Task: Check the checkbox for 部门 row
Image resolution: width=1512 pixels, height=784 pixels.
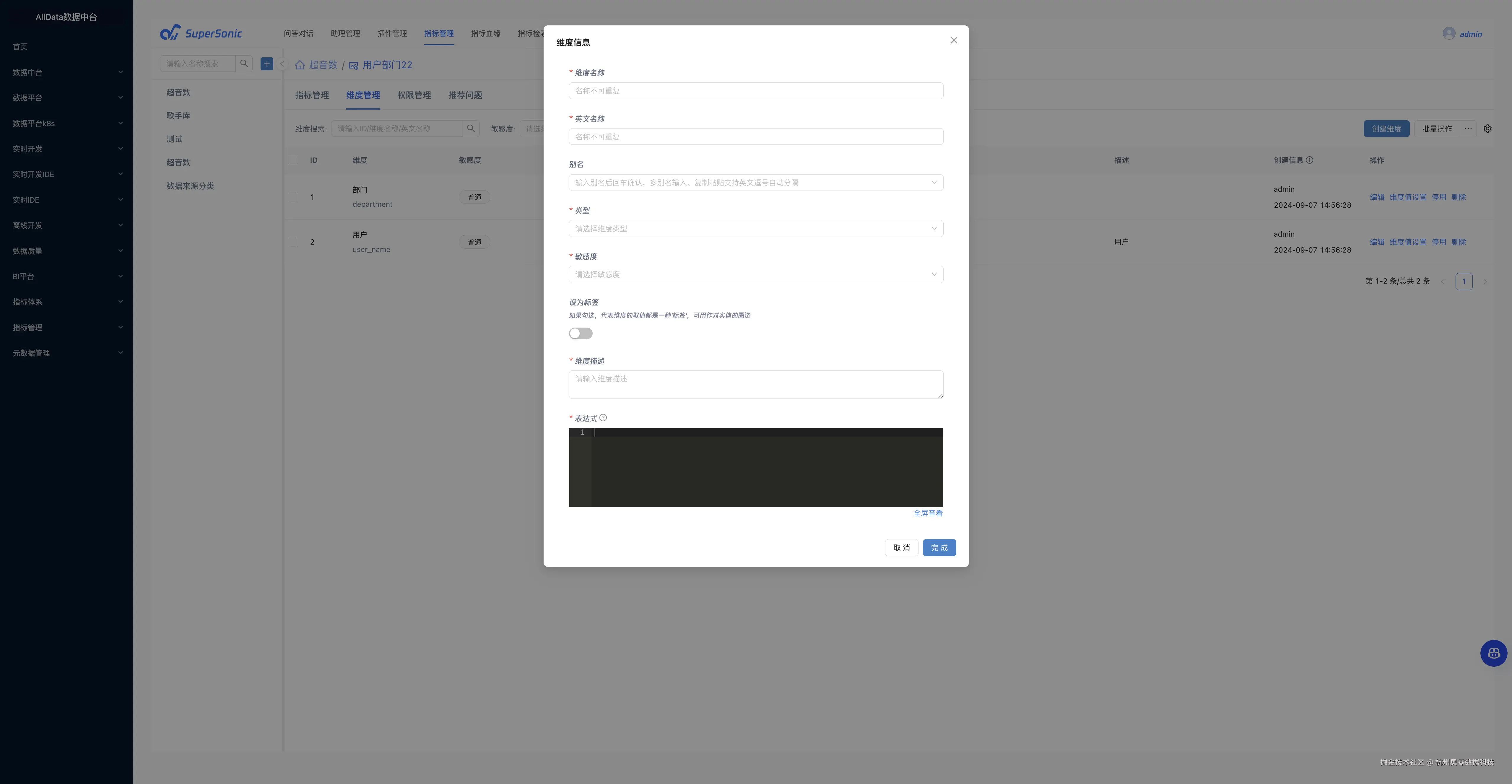Action: click(293, 197)
